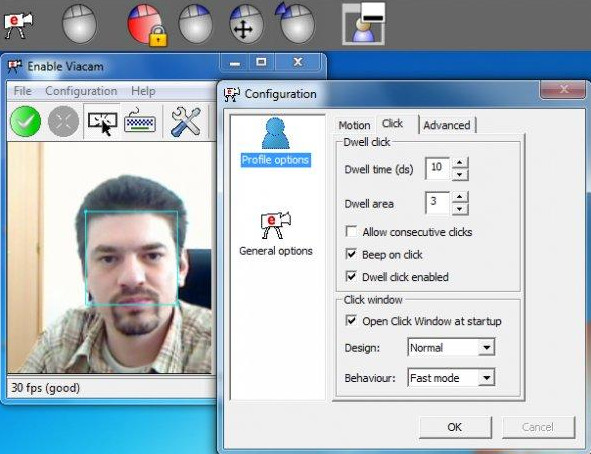Click the Dwell time value field
The height and width of the screenshot is (454, 591).
pyautogui.click(x=438, y=168)
